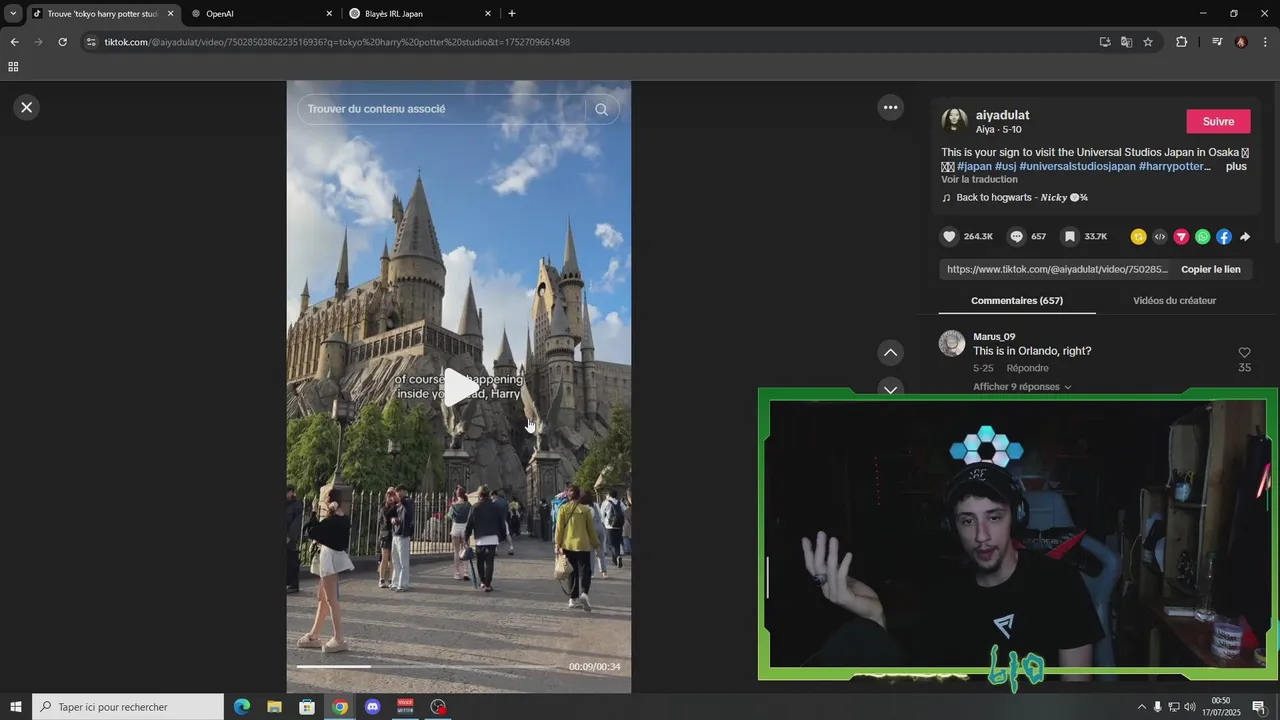Viewport: 1280px width, 720px height.
Task: Go back in browser history
Action: point(14,42)
